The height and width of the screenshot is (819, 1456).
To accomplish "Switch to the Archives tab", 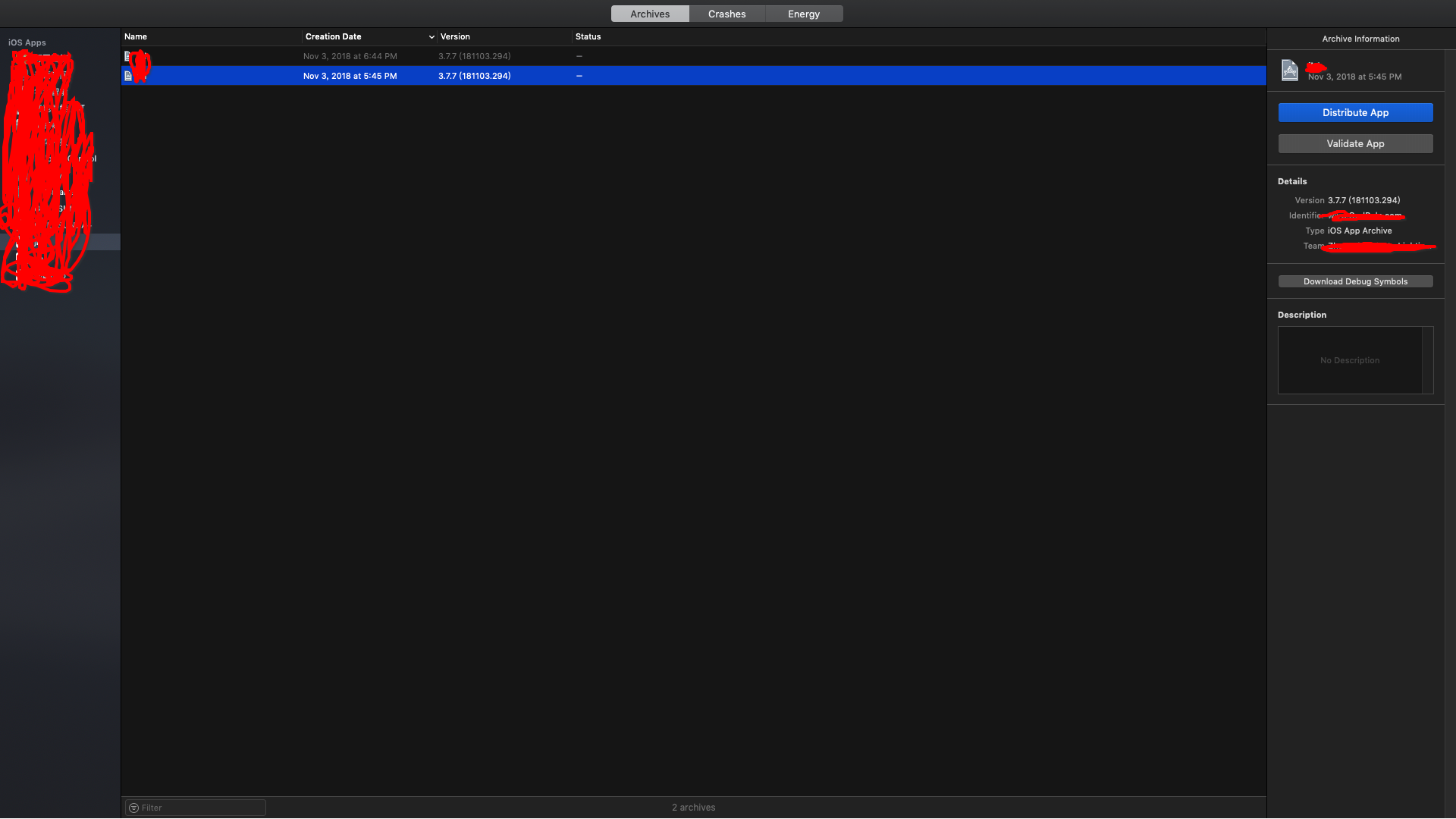I will [650, 14].
